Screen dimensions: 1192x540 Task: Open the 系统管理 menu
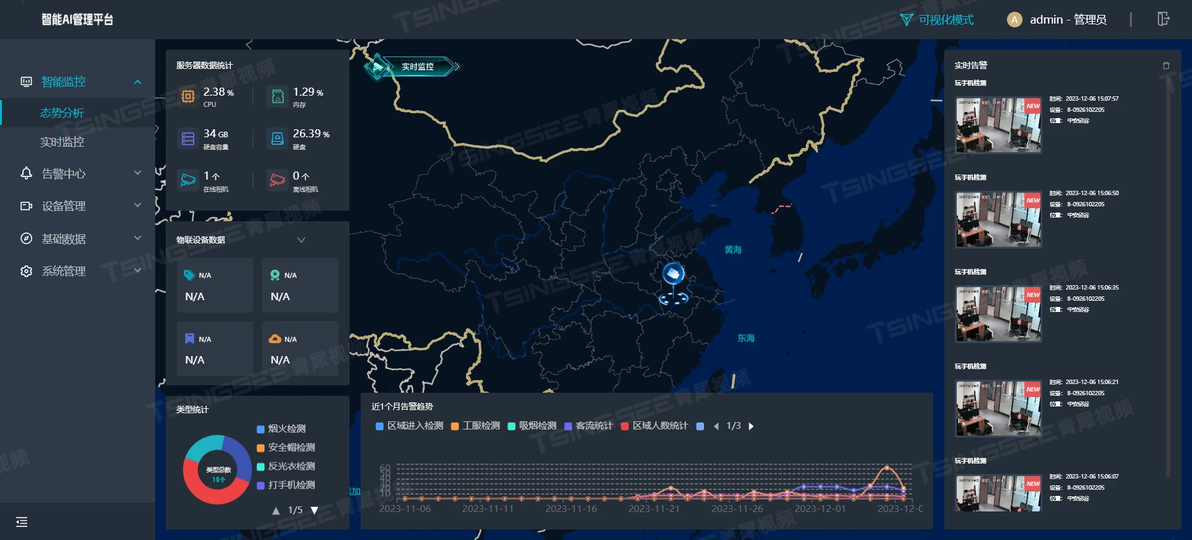78,271
